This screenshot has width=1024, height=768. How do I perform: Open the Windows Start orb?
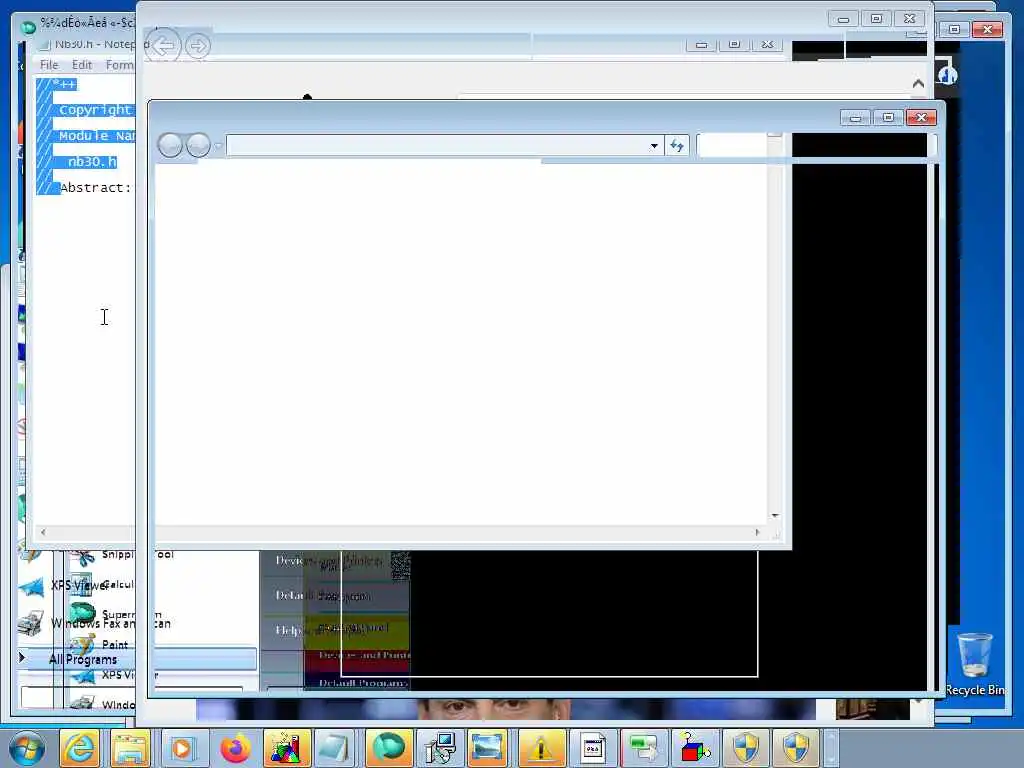pos(26,748)
